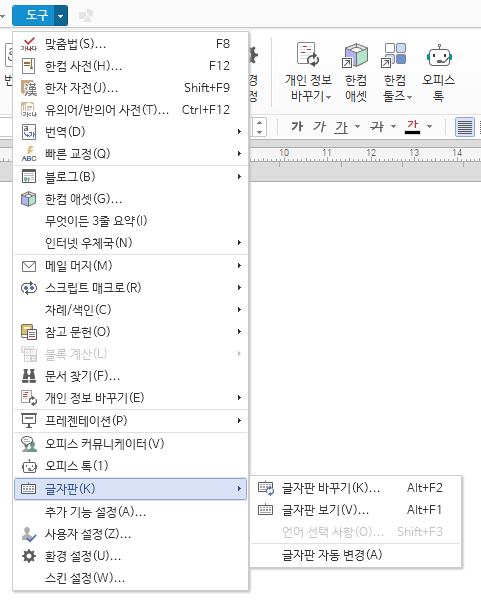Image resolution: width=481 pixels, height=608 pixels.
Task: Click the 사용자 설정 person icon
Action: pos(29,534)
